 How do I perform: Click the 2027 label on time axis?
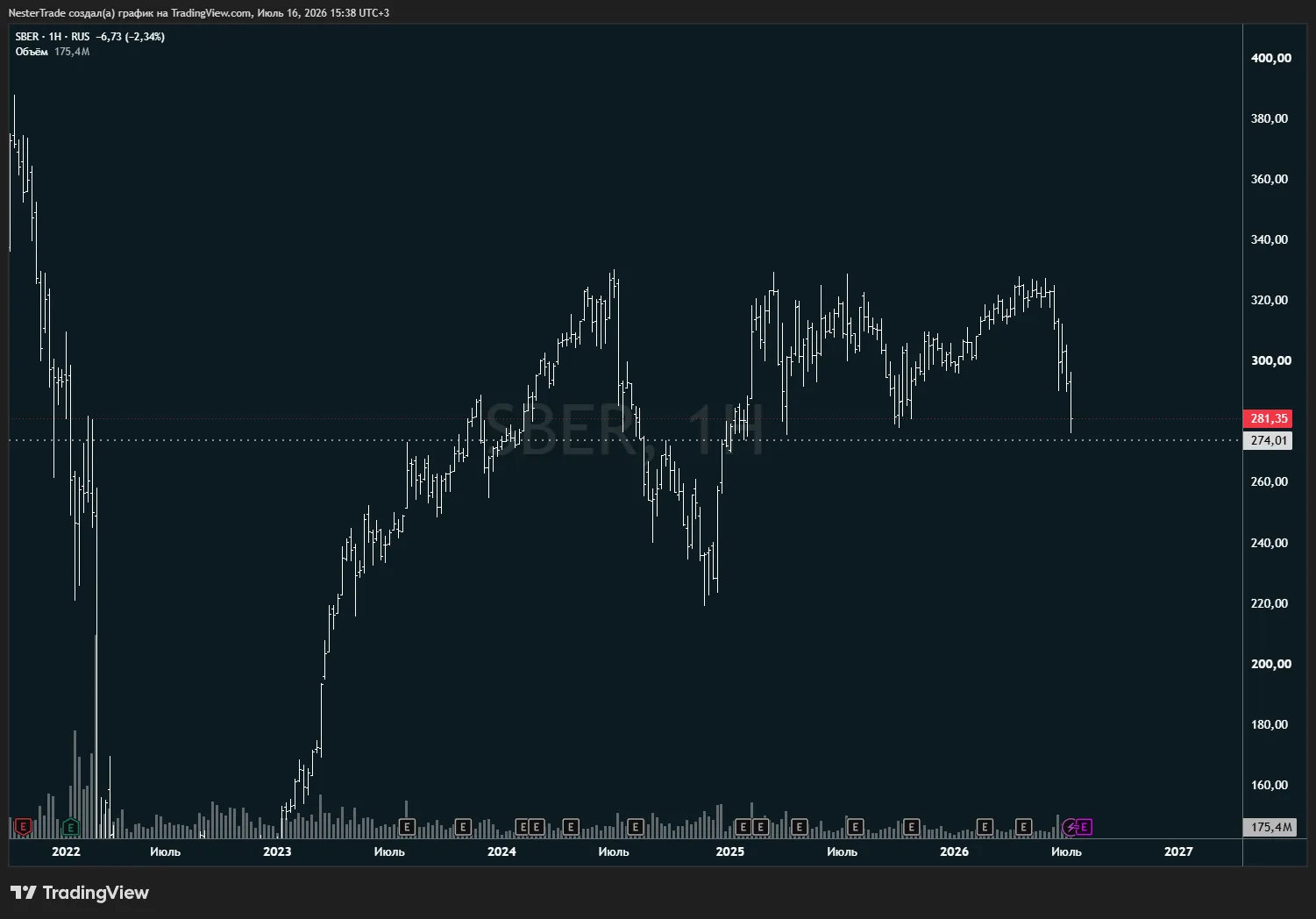point(1178,851)
